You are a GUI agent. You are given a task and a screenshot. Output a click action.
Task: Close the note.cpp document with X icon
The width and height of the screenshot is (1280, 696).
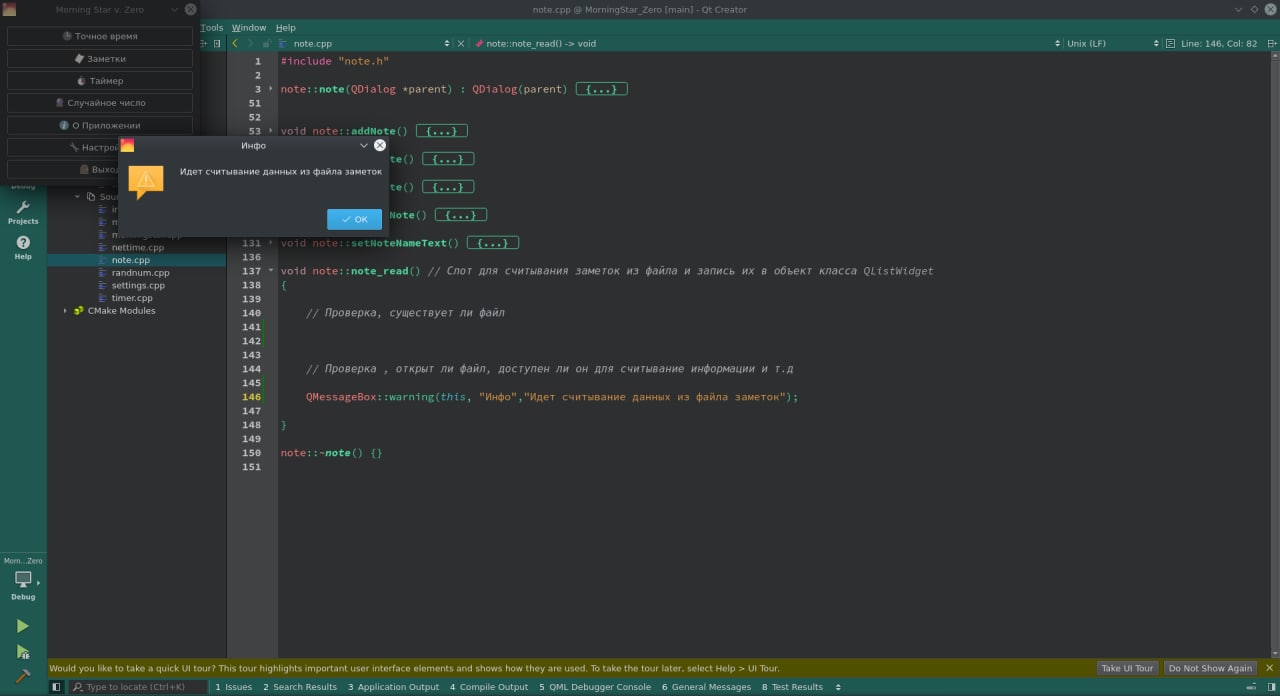point(461,44)
